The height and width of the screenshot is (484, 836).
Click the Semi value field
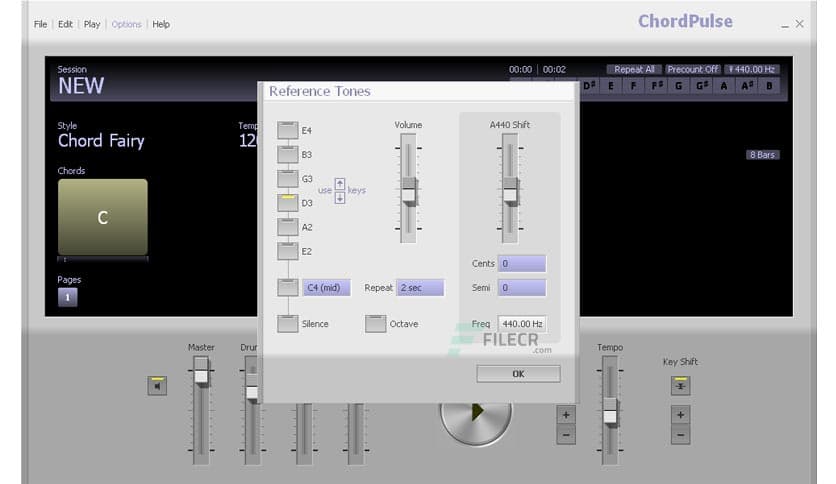point(521,287)
